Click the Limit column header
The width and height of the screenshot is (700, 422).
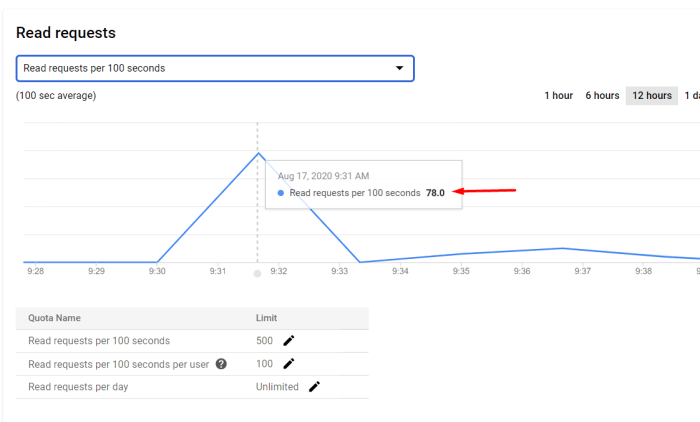point(267,318)
